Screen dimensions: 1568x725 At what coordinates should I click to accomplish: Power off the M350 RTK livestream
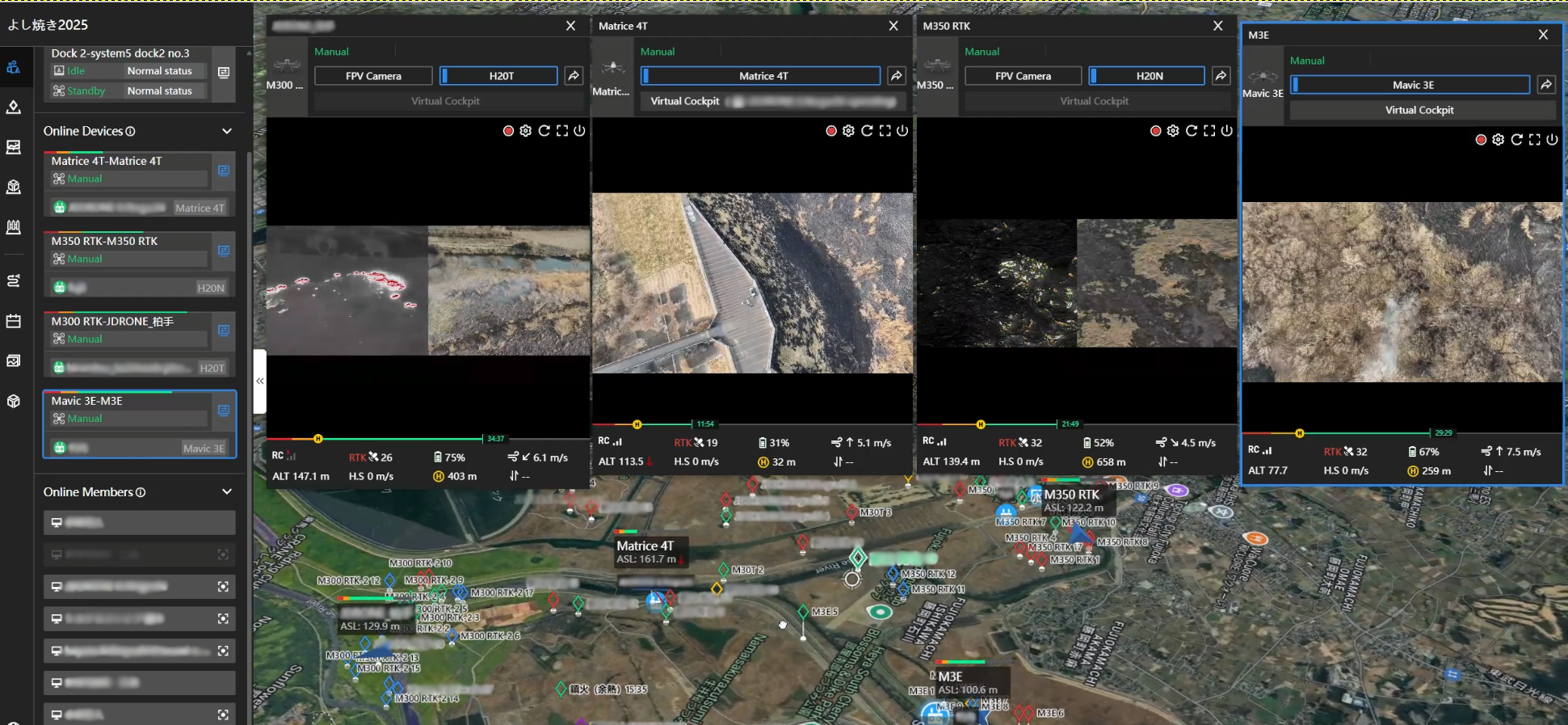click(1226, 131)
